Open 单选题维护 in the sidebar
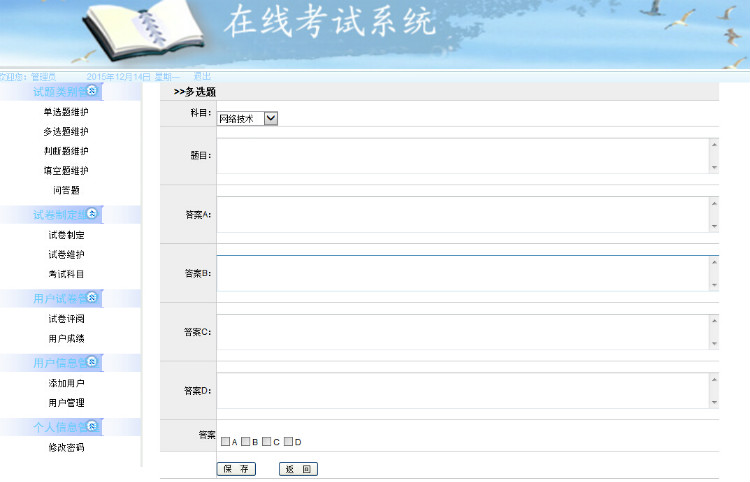750x482 pixels. point(66,112)
